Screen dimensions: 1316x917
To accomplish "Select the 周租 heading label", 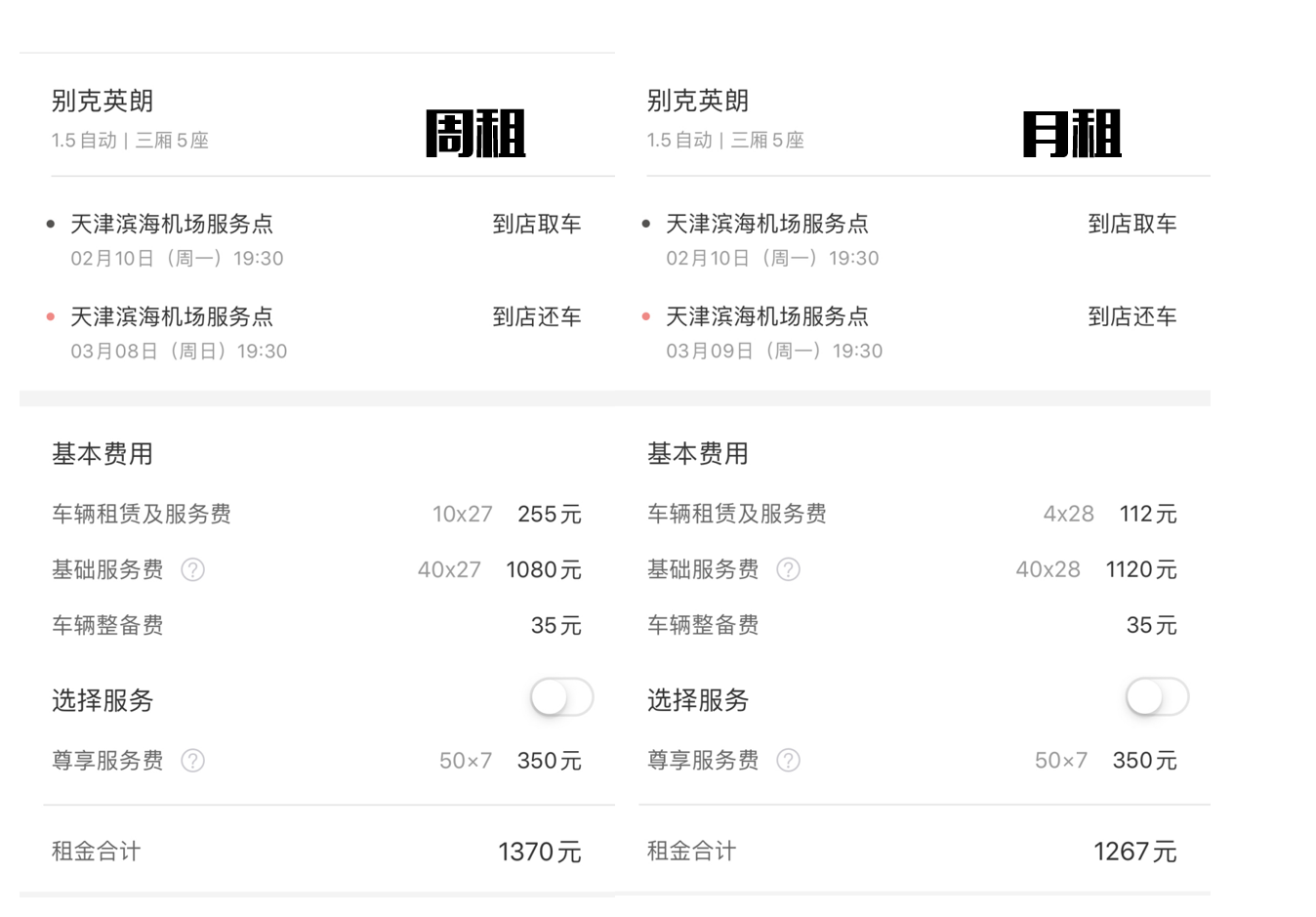I will (475, 134).
